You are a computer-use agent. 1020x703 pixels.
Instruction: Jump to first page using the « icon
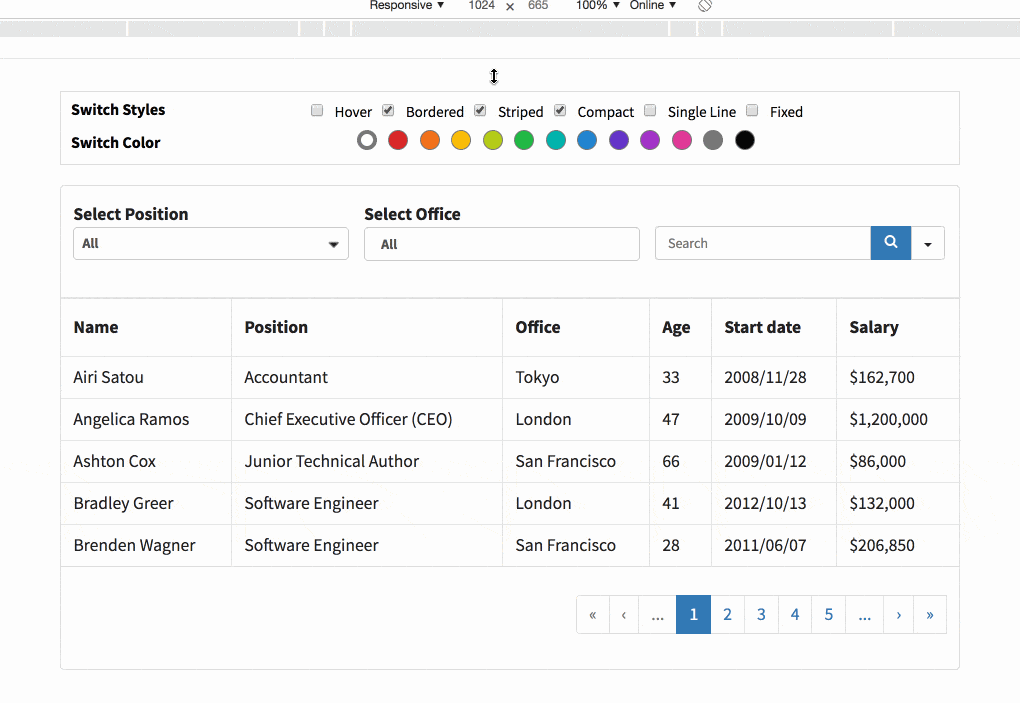coord(593,614)
